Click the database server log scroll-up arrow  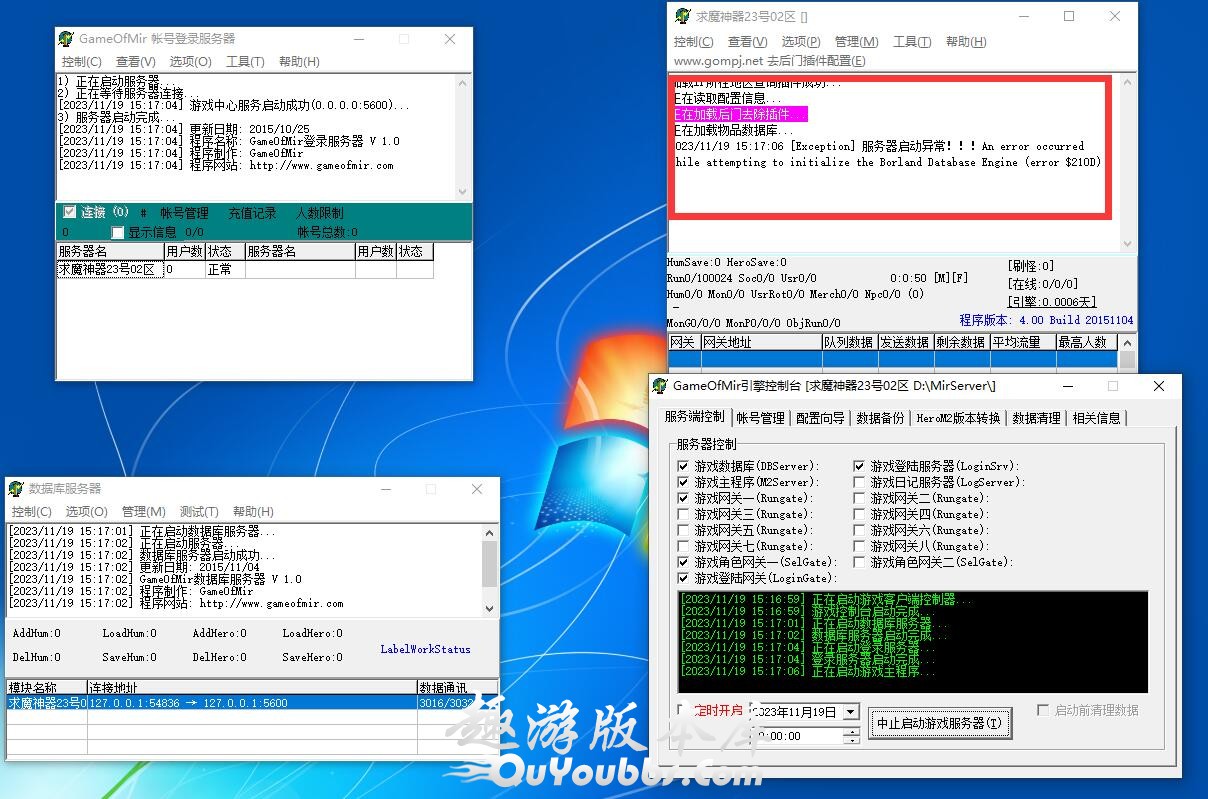pos(489,533)
